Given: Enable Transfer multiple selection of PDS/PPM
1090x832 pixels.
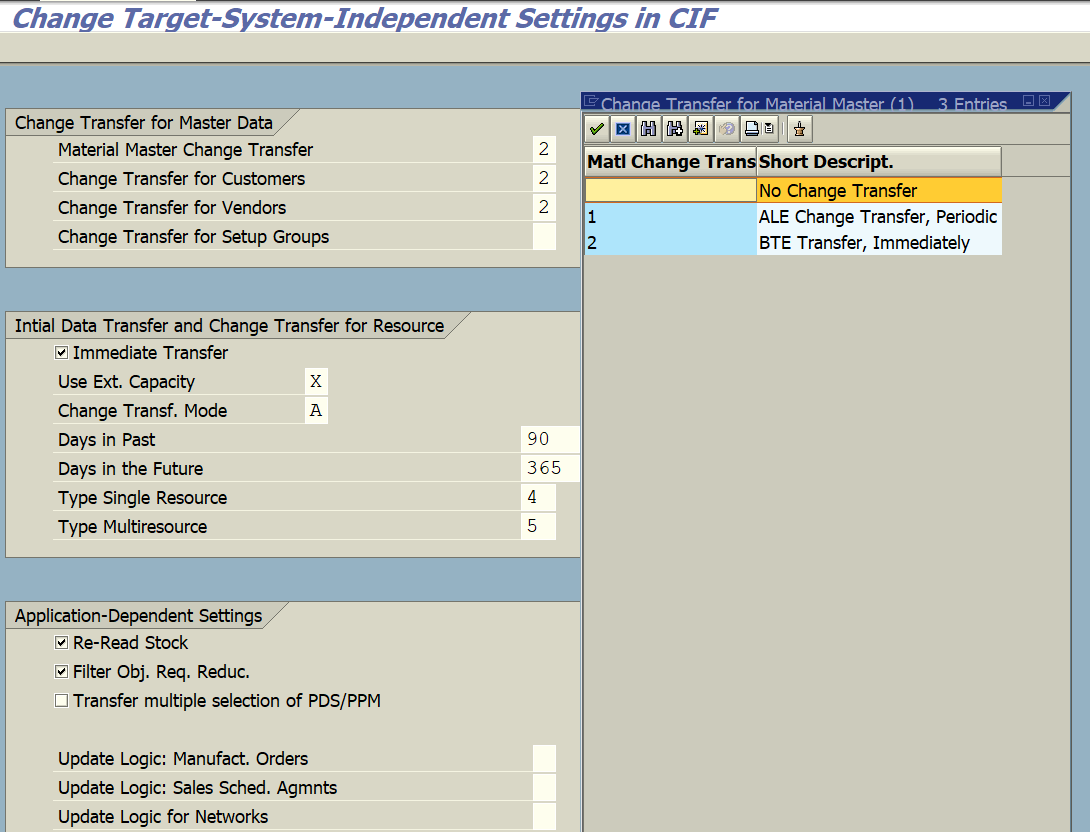Looking at the screenshot, I should (61, 701).
